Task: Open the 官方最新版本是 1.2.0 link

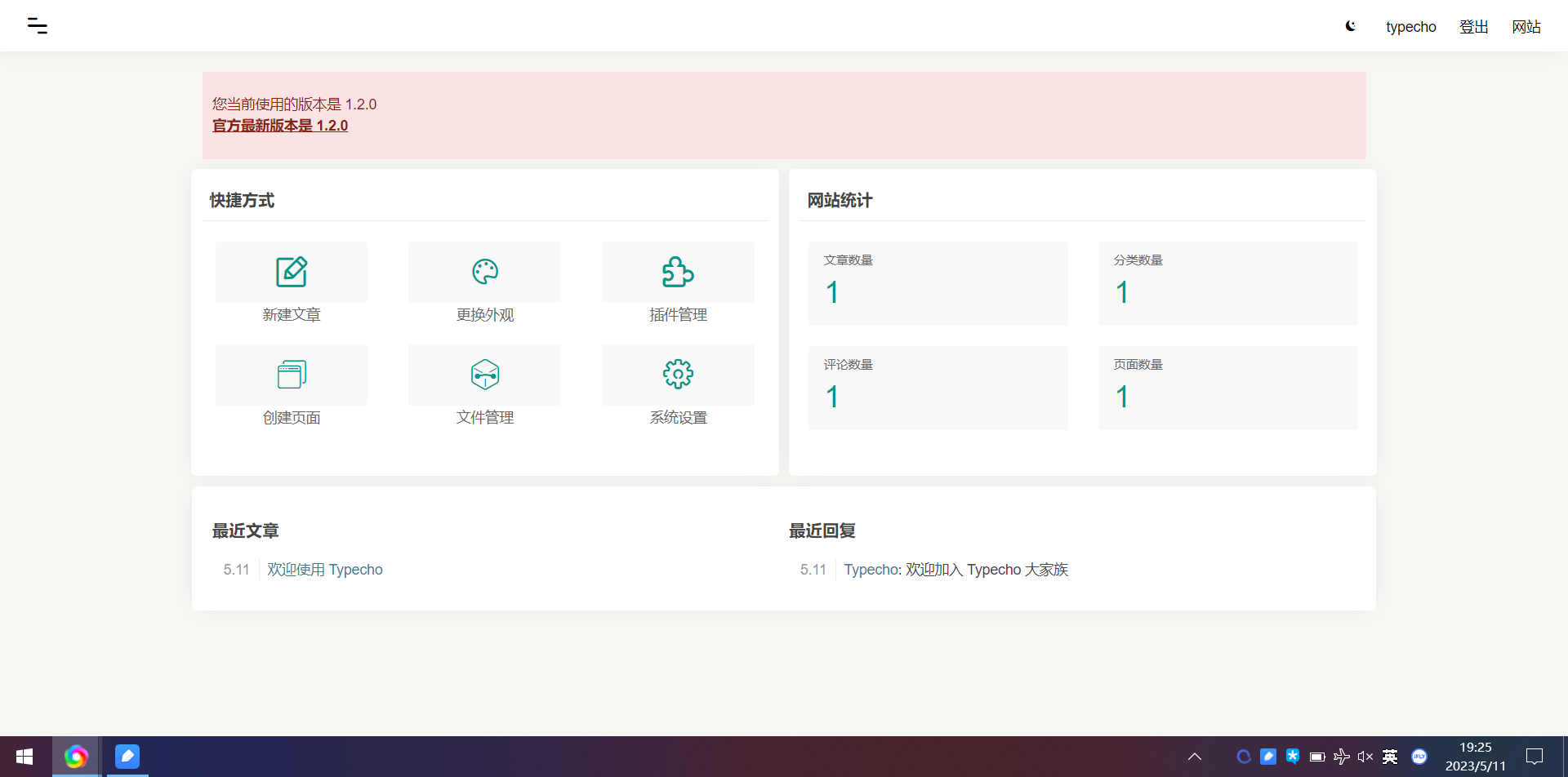Action: tap(280, 126)
